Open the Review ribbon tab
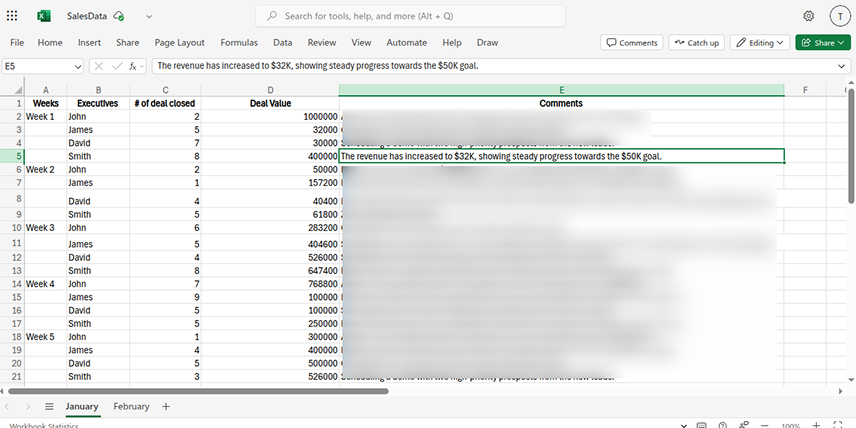Screen dimensions: 856x428 click(x=322, y=43)
